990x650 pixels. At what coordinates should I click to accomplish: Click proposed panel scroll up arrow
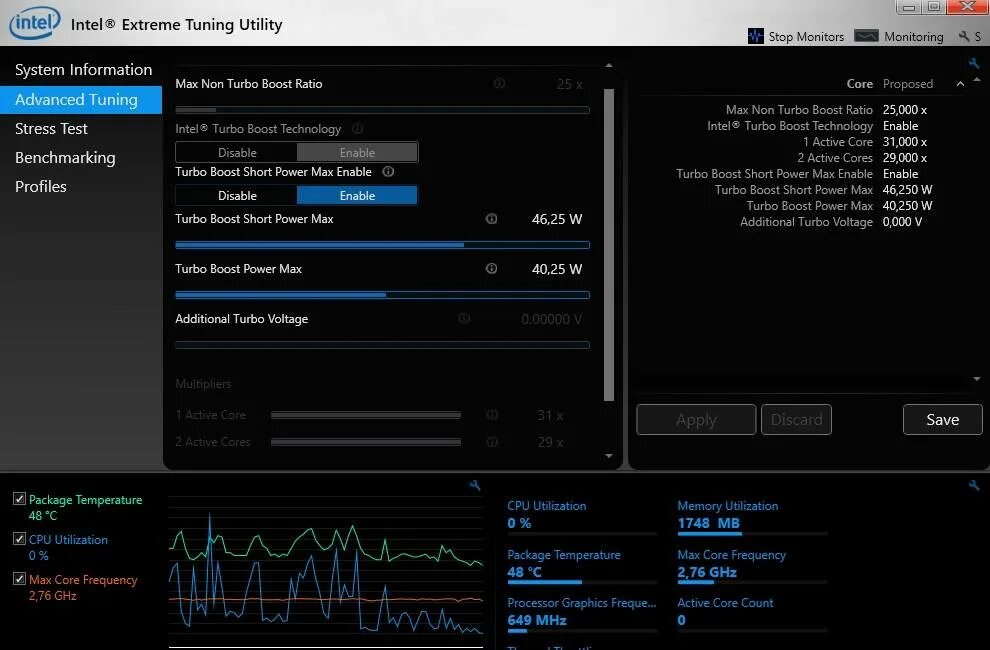[x=977, y=80]
